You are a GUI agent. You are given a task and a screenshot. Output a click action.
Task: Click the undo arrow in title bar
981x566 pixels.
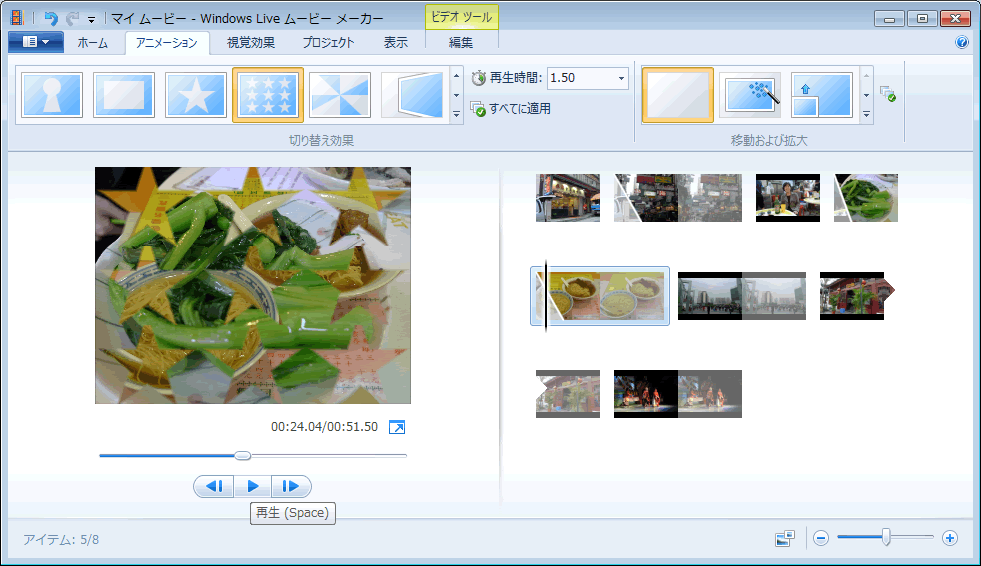coord(51,18)
